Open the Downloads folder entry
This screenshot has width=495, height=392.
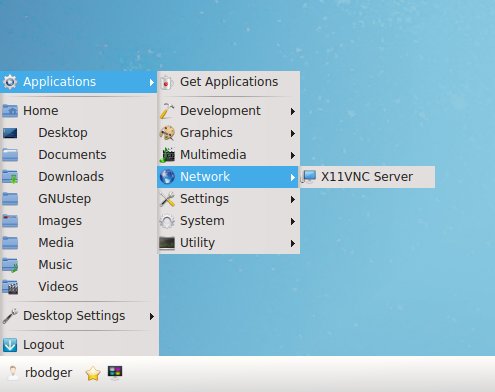79,177
